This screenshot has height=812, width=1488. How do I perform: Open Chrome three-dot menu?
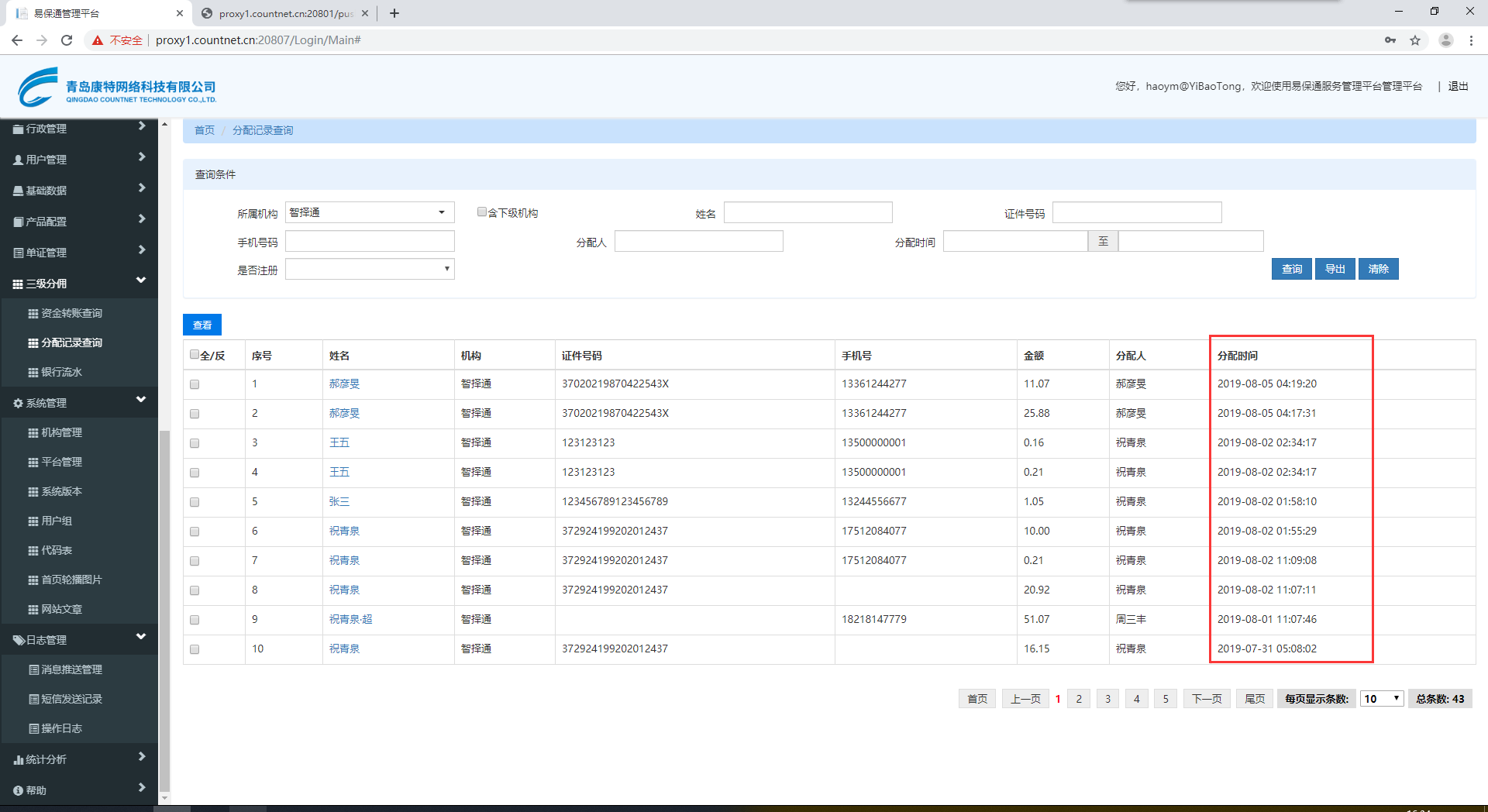[1471, 40]
